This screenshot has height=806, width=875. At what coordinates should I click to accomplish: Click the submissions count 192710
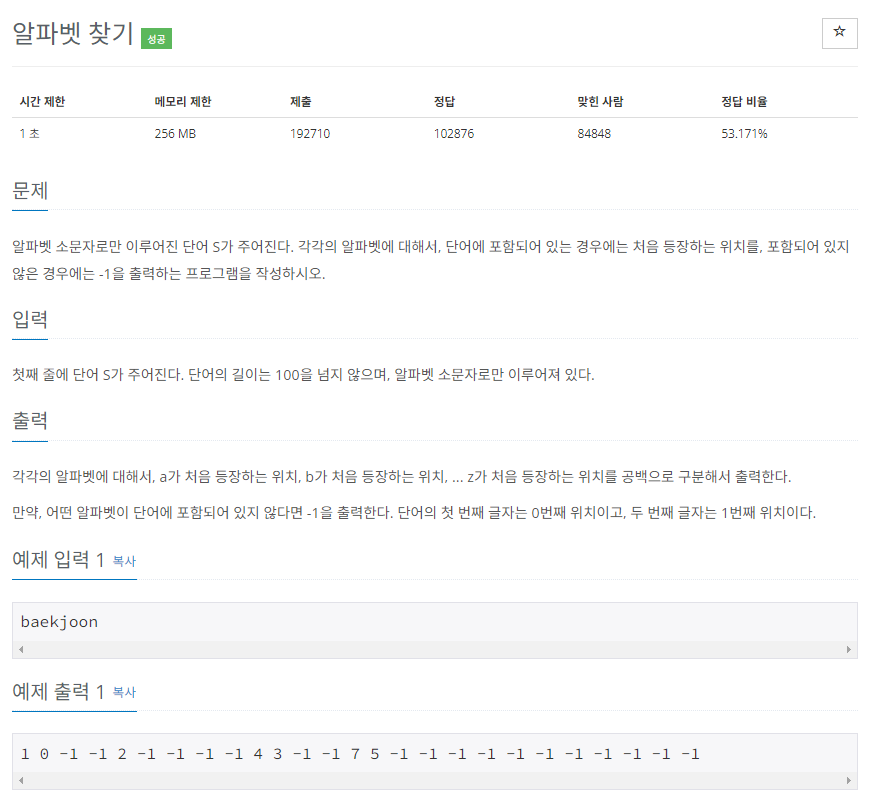click(310, 133)
